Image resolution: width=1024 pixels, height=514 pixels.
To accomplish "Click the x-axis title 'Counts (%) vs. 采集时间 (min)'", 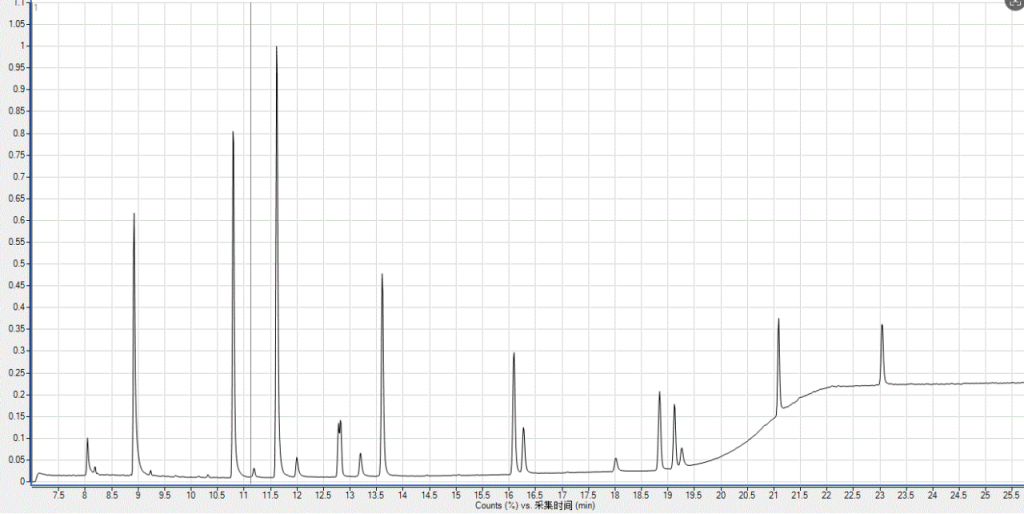I will coord(534,506).
